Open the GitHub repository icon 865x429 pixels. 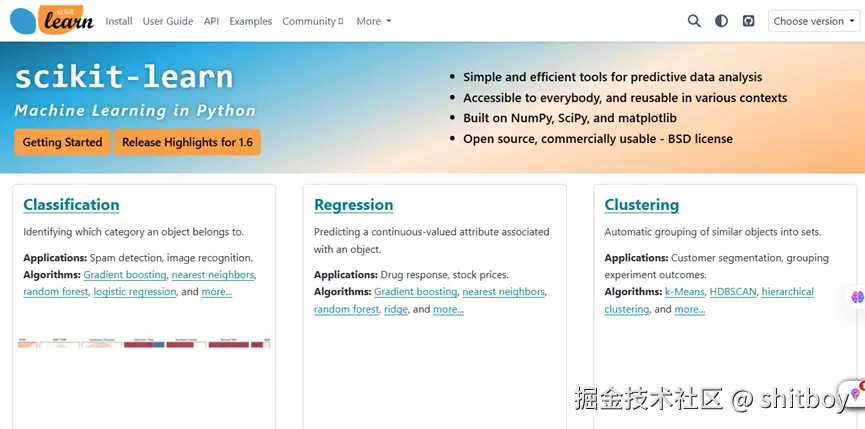click(x=748, y=21)
